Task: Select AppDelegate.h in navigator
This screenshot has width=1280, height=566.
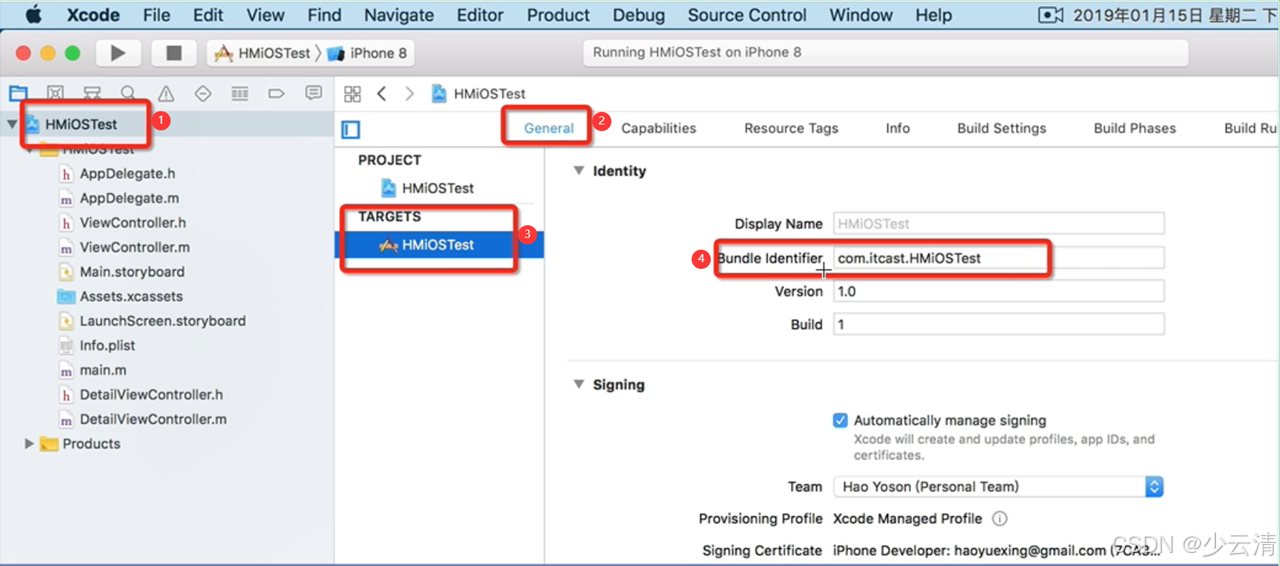Action: (x=127, y=174)
